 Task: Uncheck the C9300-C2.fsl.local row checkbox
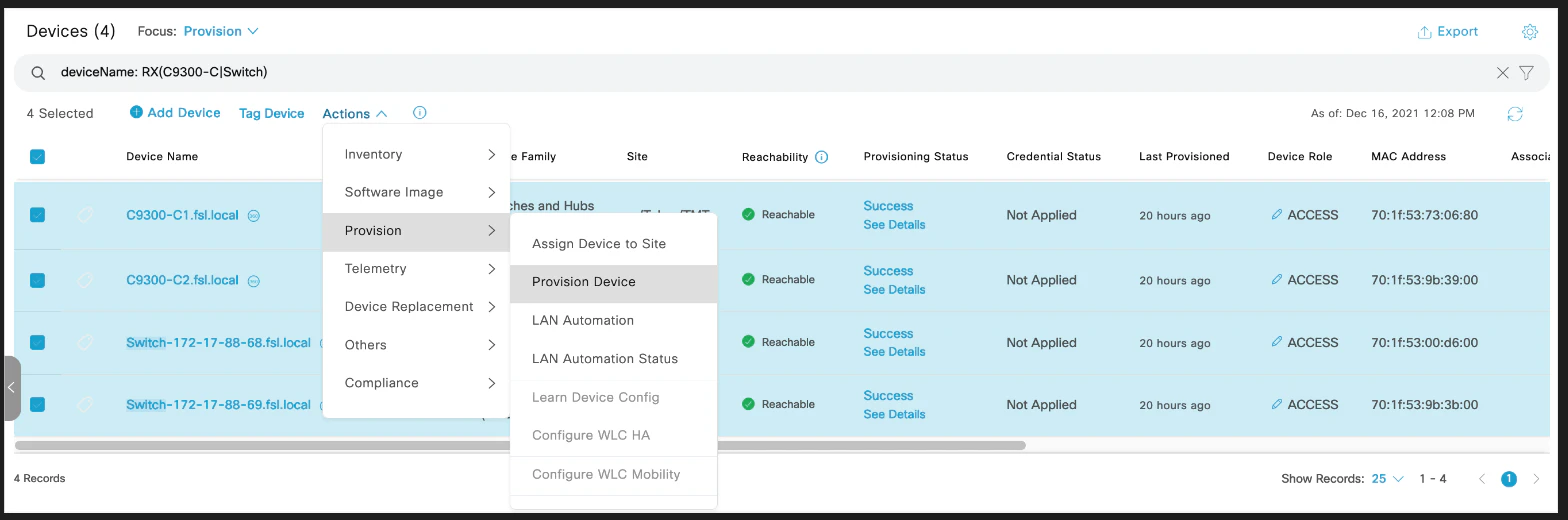coord(37,280)
